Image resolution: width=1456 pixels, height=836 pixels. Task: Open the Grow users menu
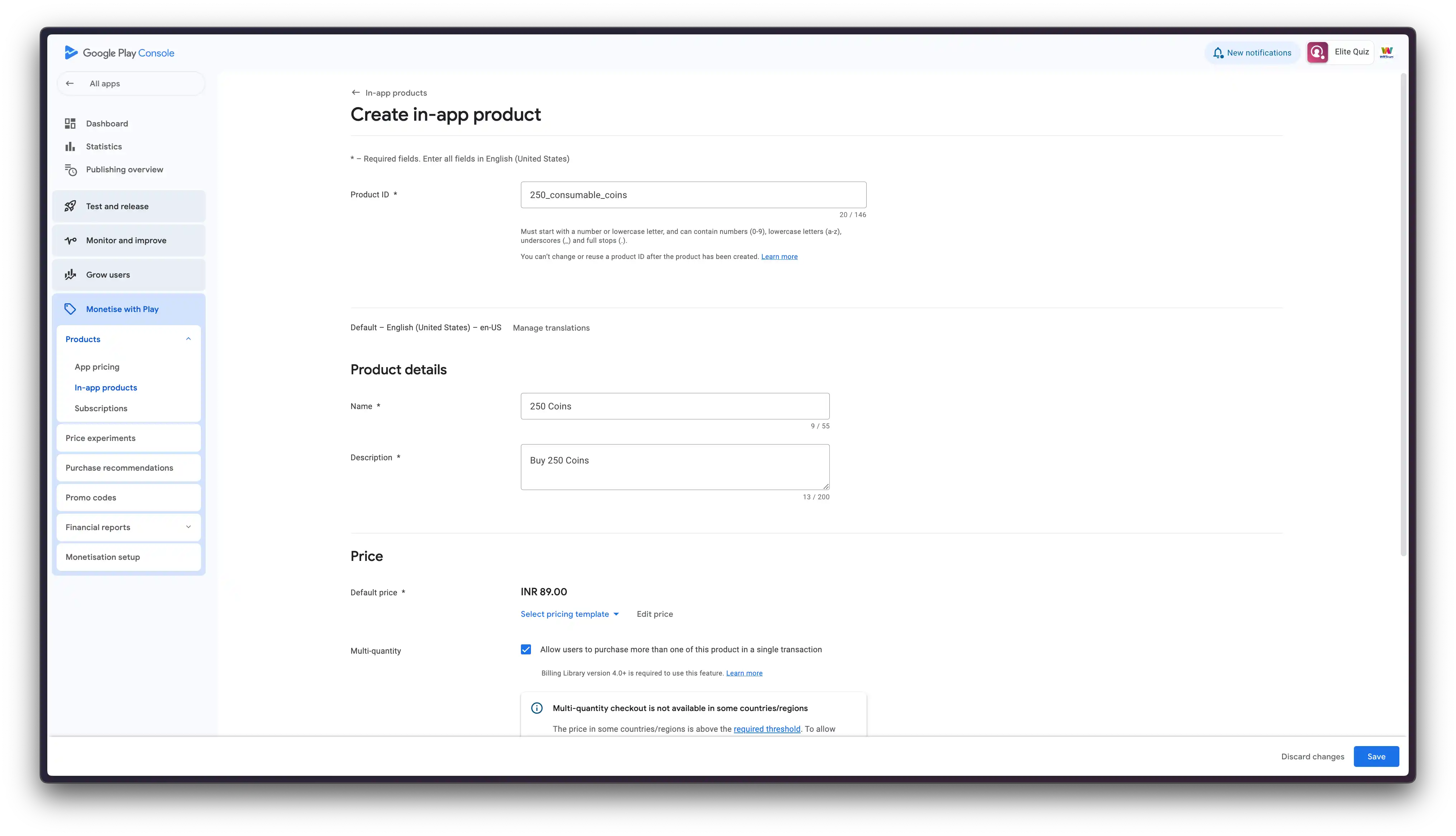pos(129,274)
